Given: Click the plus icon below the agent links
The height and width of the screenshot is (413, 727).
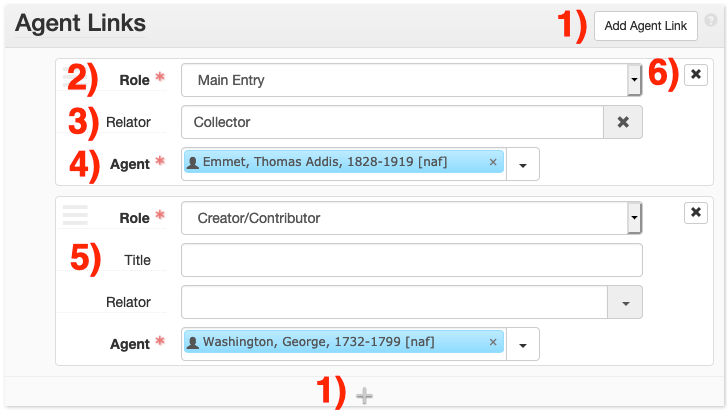Looking at the screenshot, I should click(x=365, y=397).
